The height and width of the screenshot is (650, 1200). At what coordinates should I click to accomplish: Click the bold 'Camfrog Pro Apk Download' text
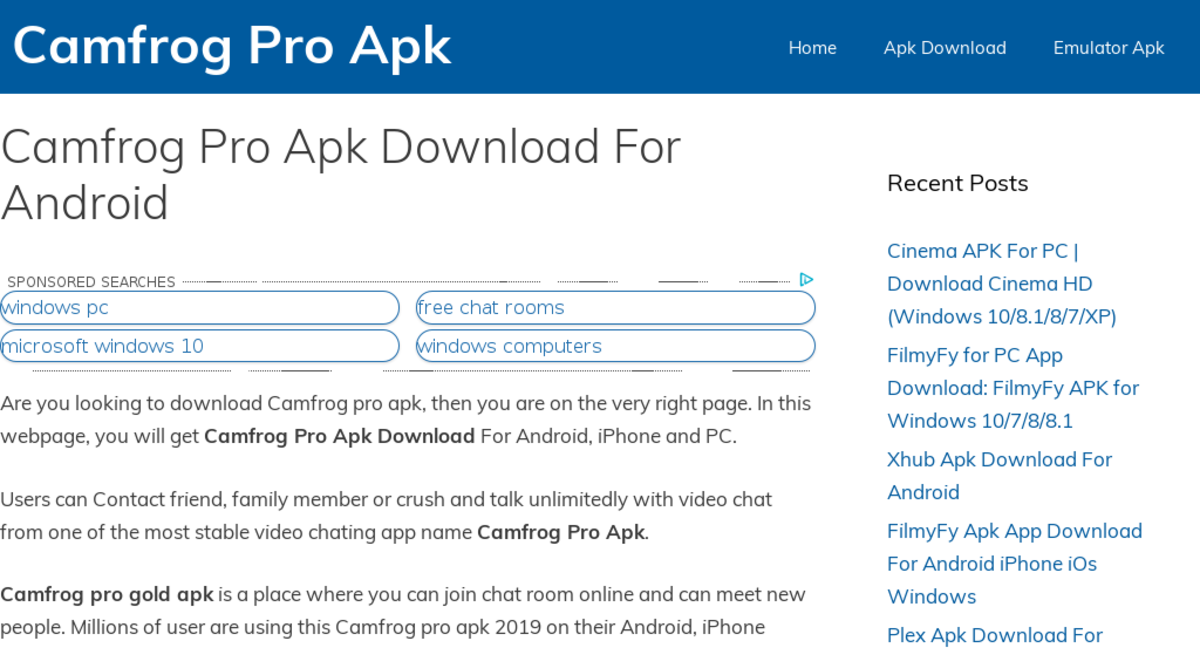[x=340, y=437]
